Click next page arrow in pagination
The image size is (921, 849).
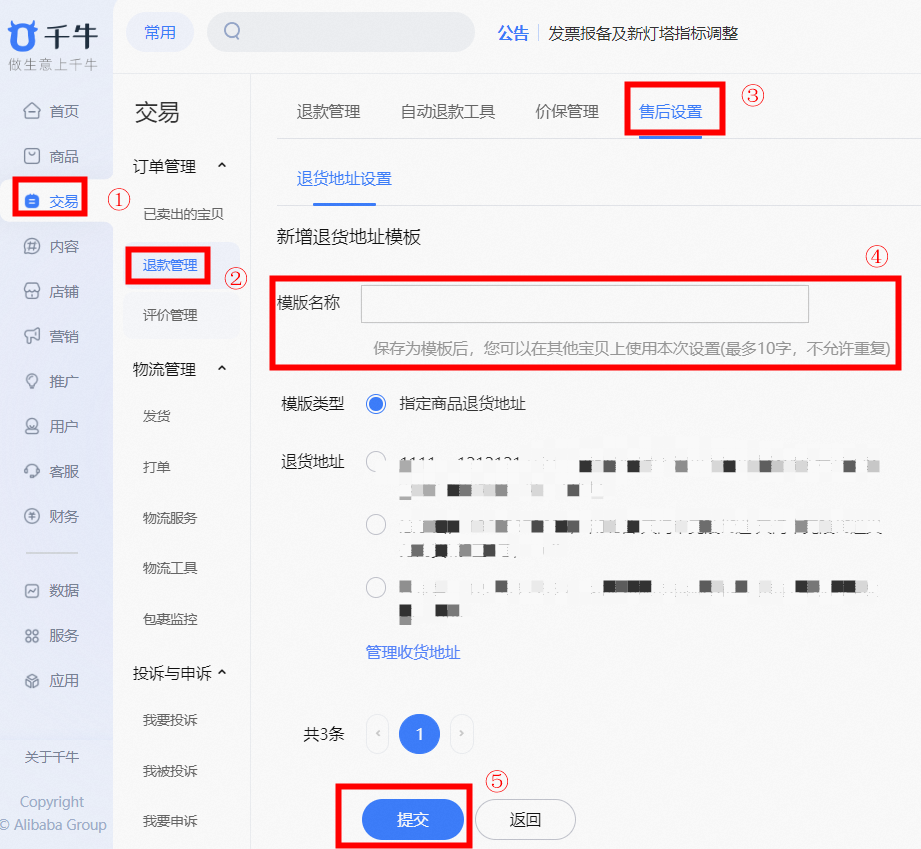462,734
